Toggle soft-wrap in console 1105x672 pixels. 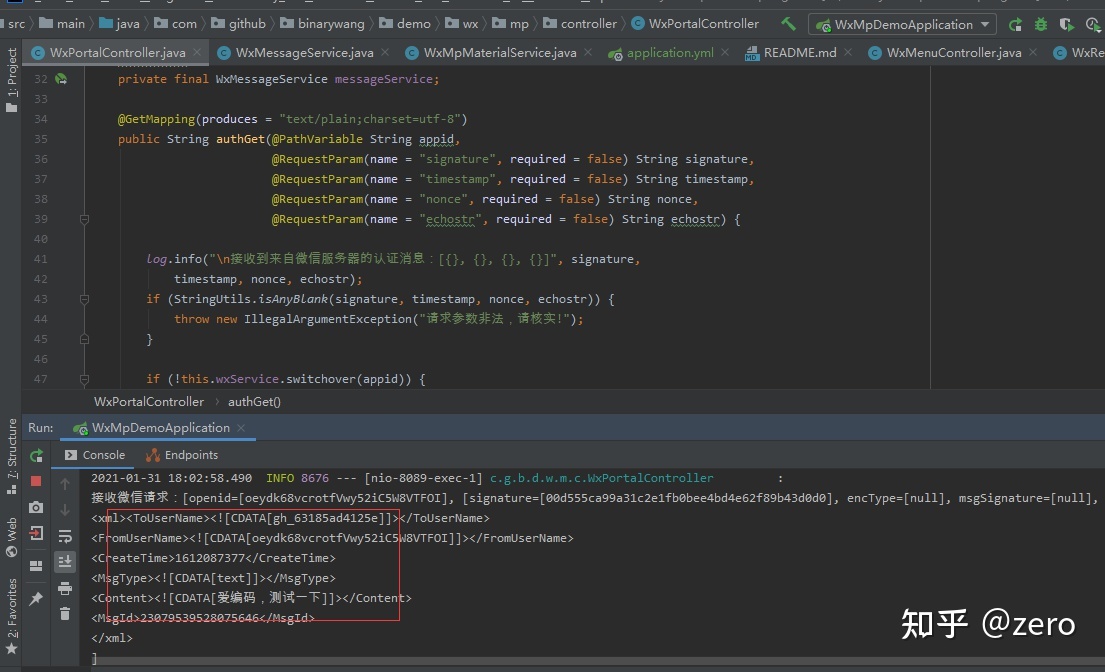65,536
